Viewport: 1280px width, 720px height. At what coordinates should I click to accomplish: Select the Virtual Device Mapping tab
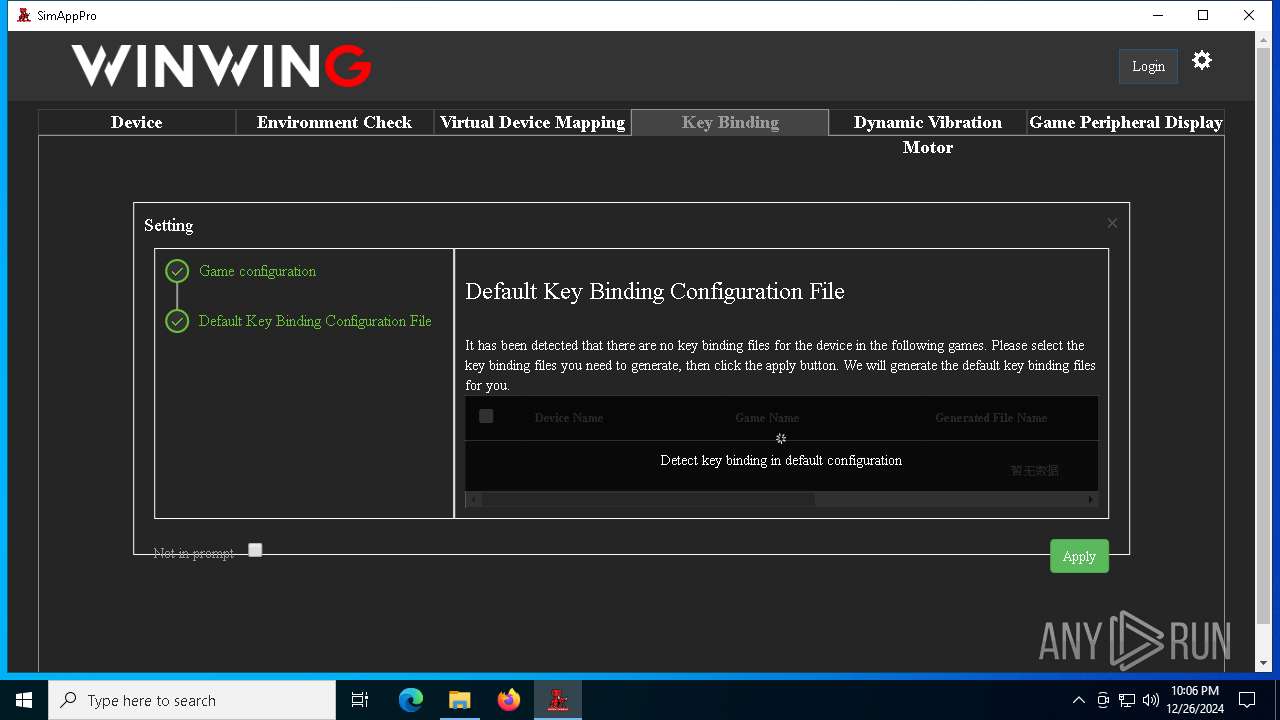(532, 122)
